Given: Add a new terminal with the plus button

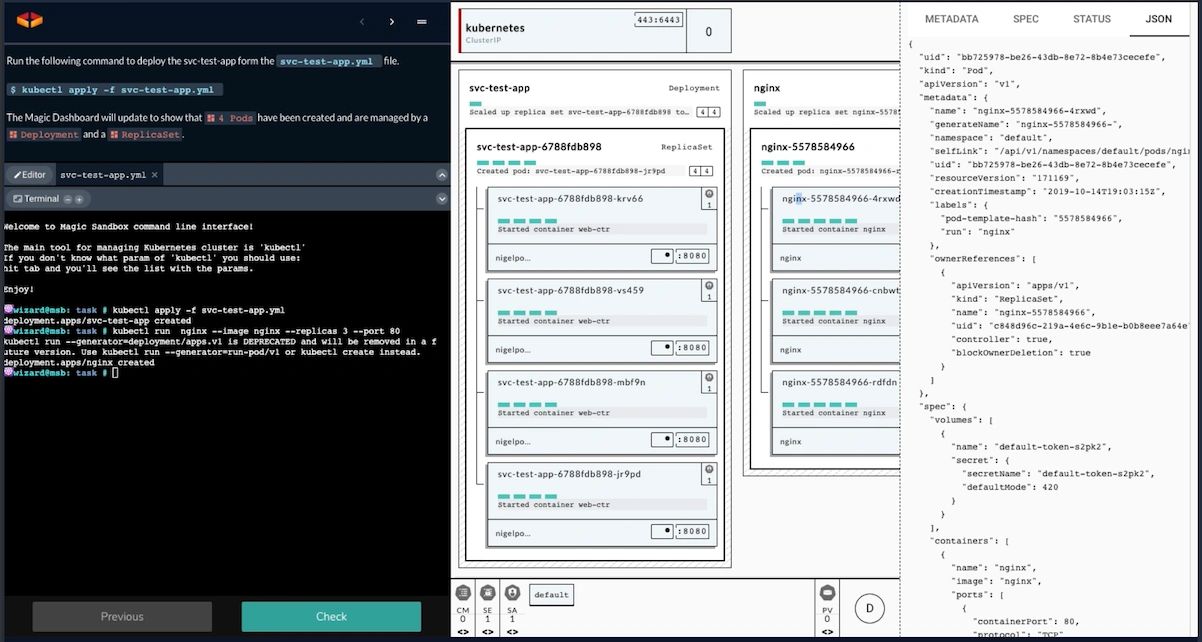Looking at the screenshot, I should 79,199.
